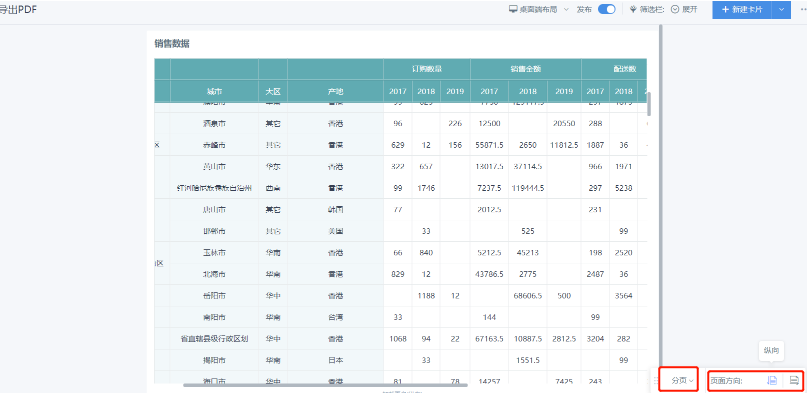This screenshot has height=393, width=807.
Task: Click the plus icon on 新建卡片
Action: tap(726, 9)
